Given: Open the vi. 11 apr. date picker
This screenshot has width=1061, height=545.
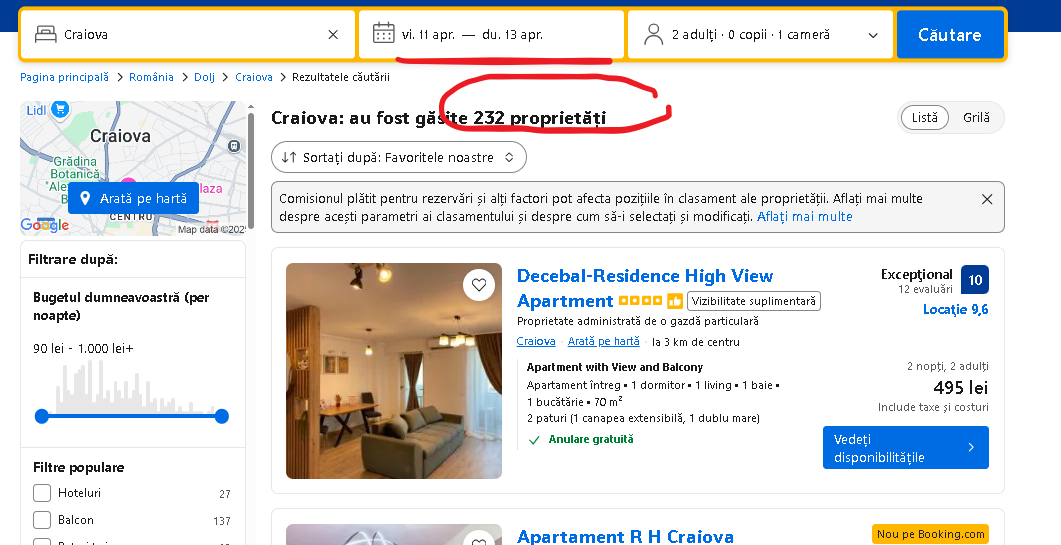Looking at the screenshot, I should (x=428, y=35).
